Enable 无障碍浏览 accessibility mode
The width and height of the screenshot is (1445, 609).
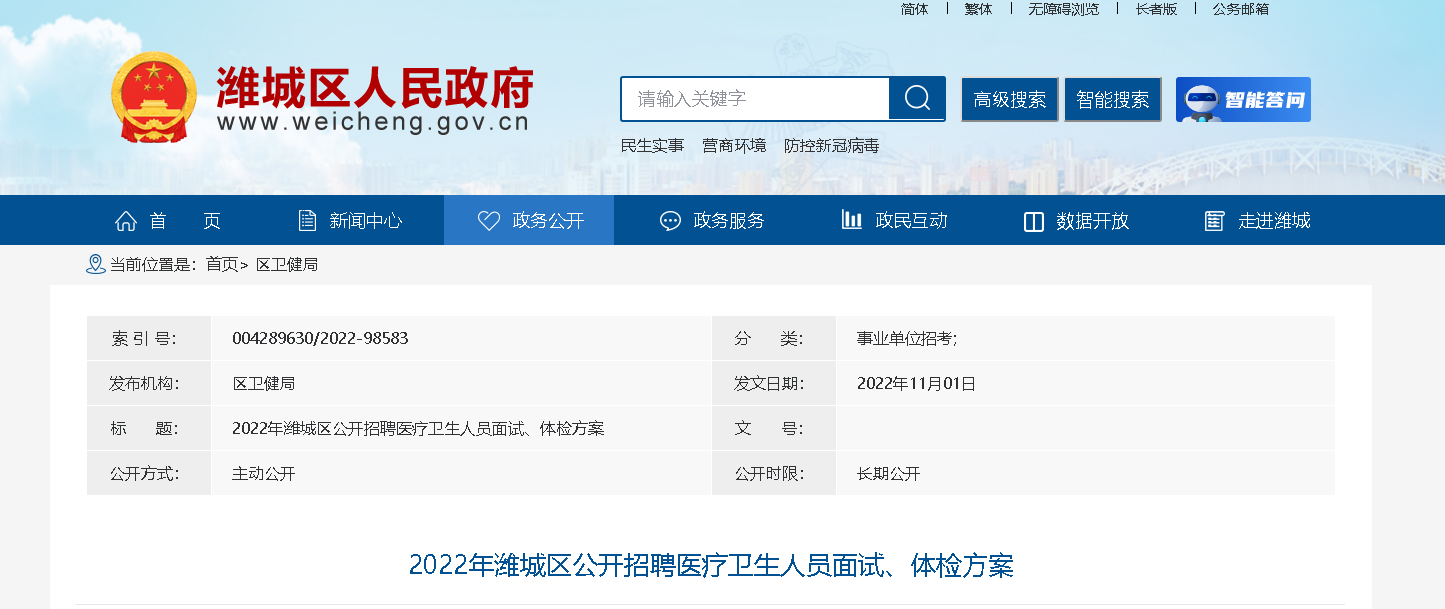click(1063, 9)
